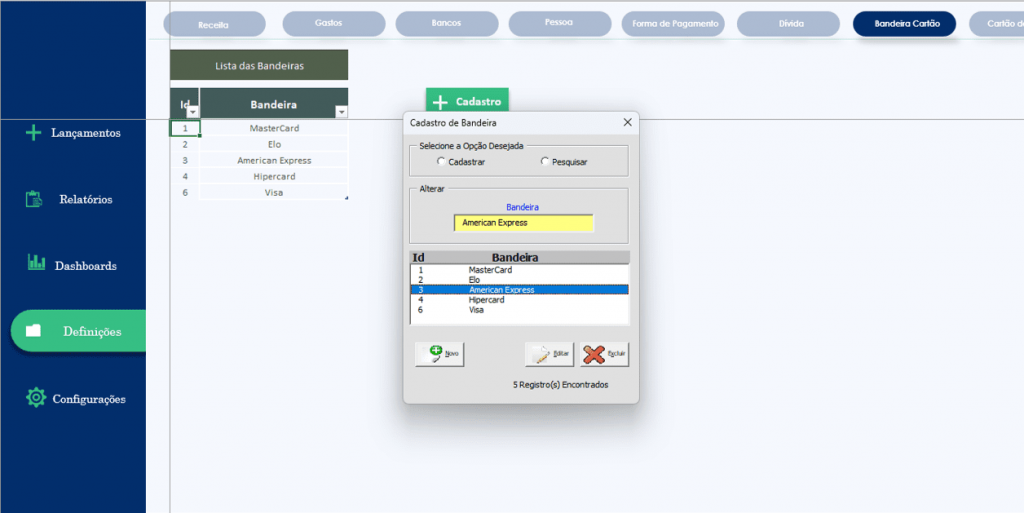Select MasterCard row in dialog list
This screenshot has width=1024, height=513.
click(519, 270)
